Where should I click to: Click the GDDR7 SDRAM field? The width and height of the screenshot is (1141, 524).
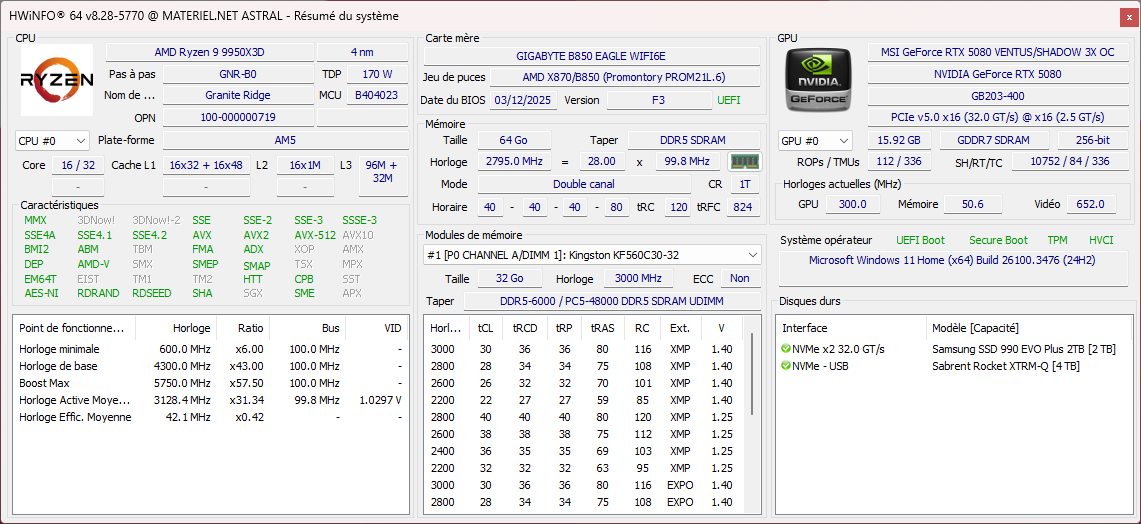(x=995, y=140)
